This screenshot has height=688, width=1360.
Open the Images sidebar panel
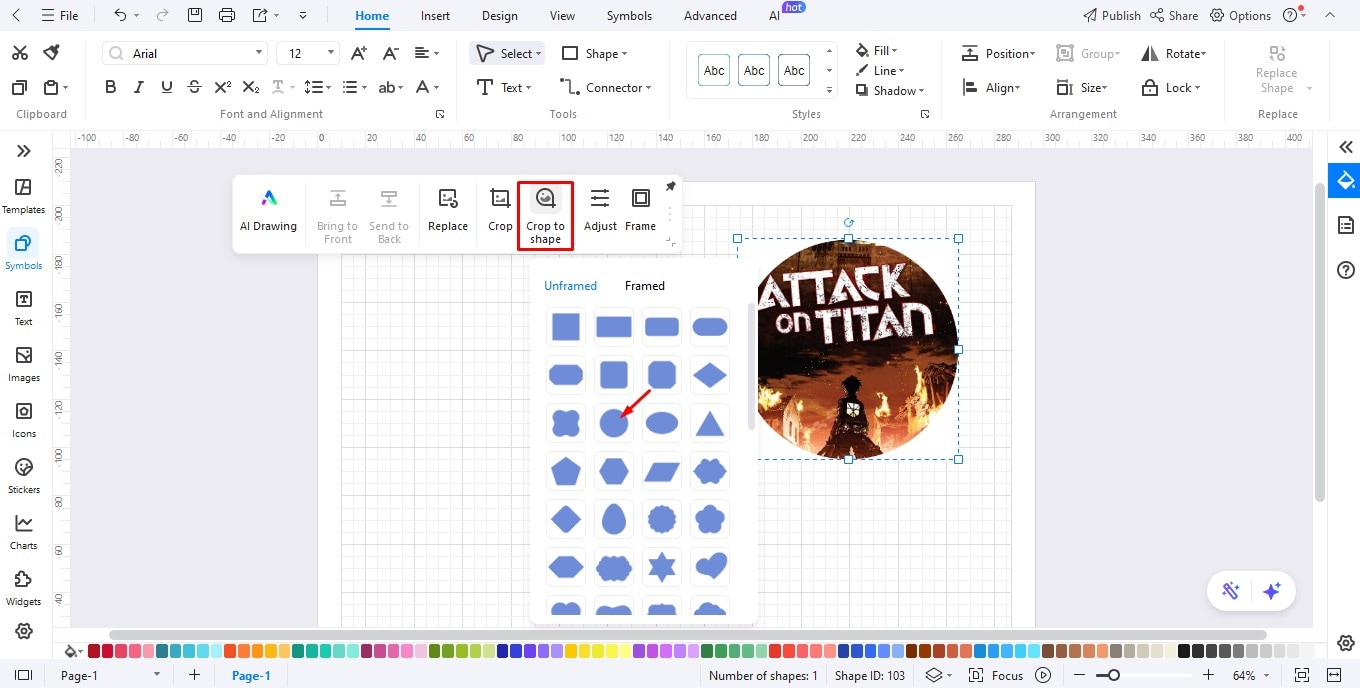pyautogui.click(x=24, y=364)
